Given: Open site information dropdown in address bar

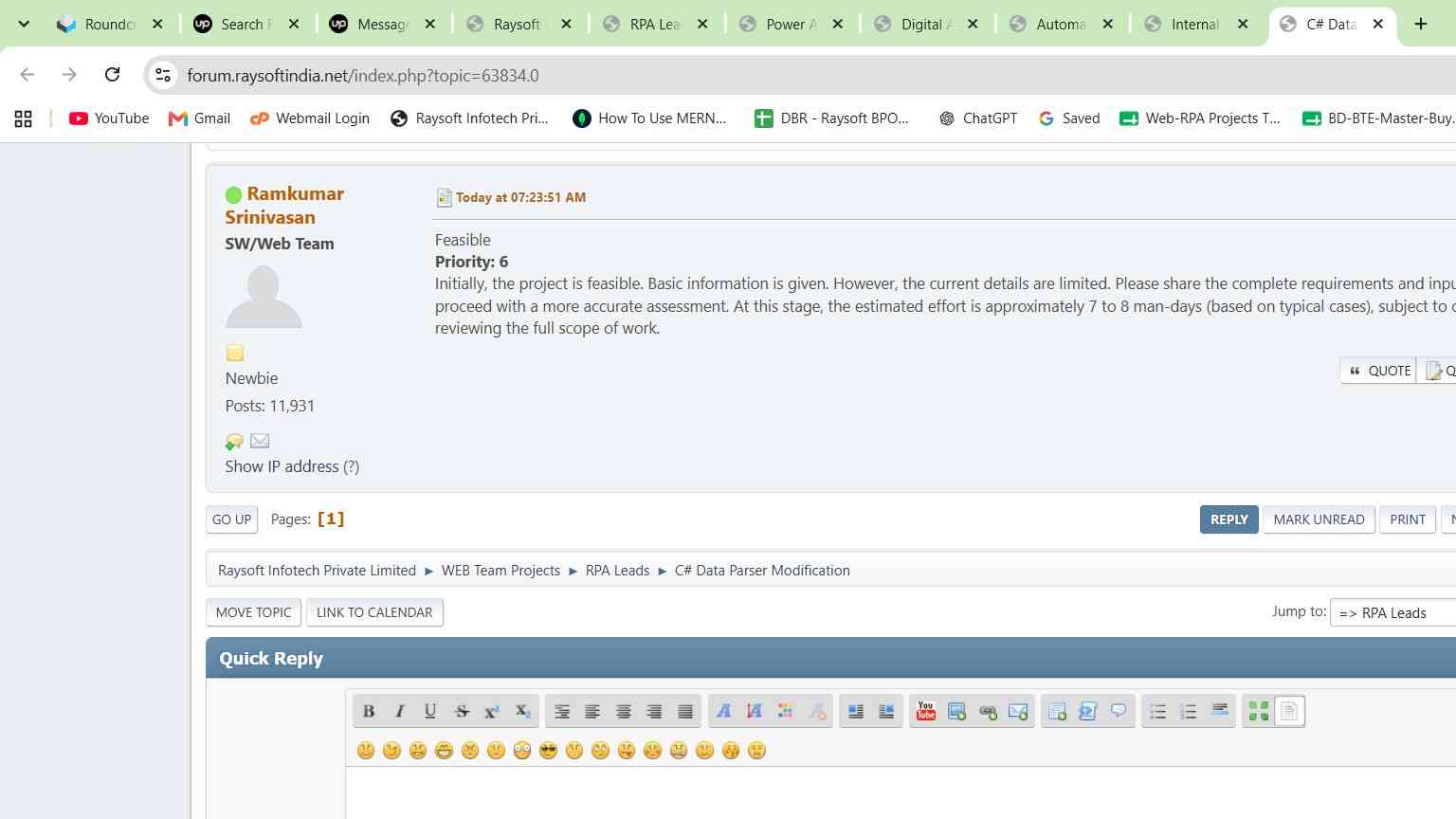Looking at the screenshot, I should pyautogui.click(x=163, y=75).
